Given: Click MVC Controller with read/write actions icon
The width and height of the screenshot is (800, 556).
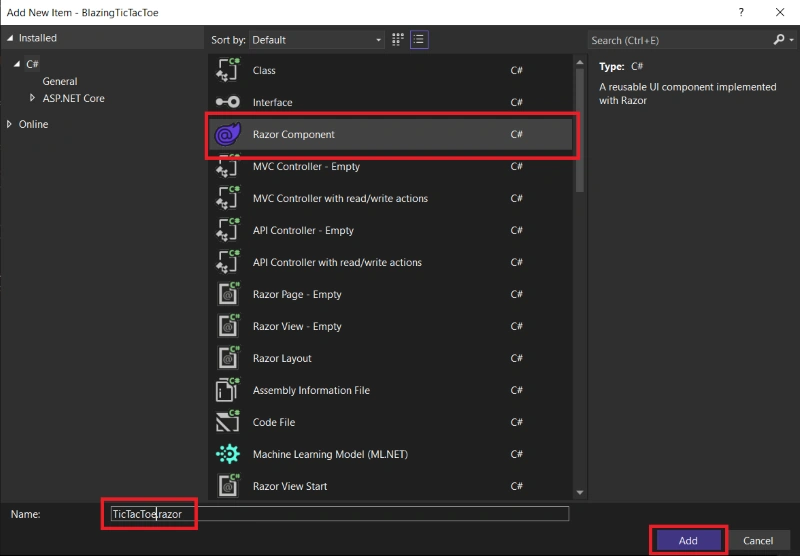Looking at the screenshot, I should tap(228, 198).
